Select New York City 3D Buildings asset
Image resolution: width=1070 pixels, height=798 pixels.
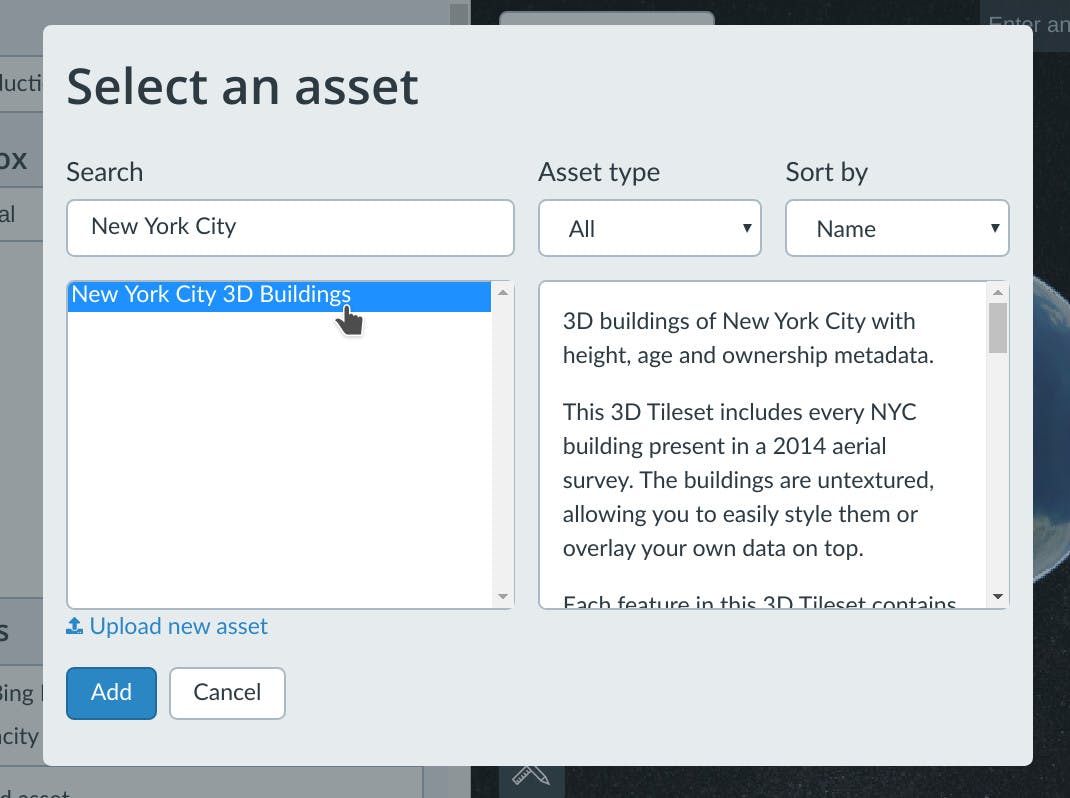click(x=211, y=295)
